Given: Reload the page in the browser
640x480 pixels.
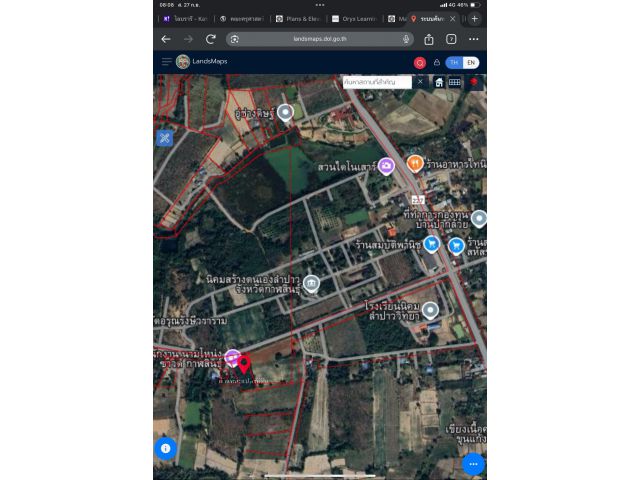Looking at the screenshot, I should click(x=211, y=39).
